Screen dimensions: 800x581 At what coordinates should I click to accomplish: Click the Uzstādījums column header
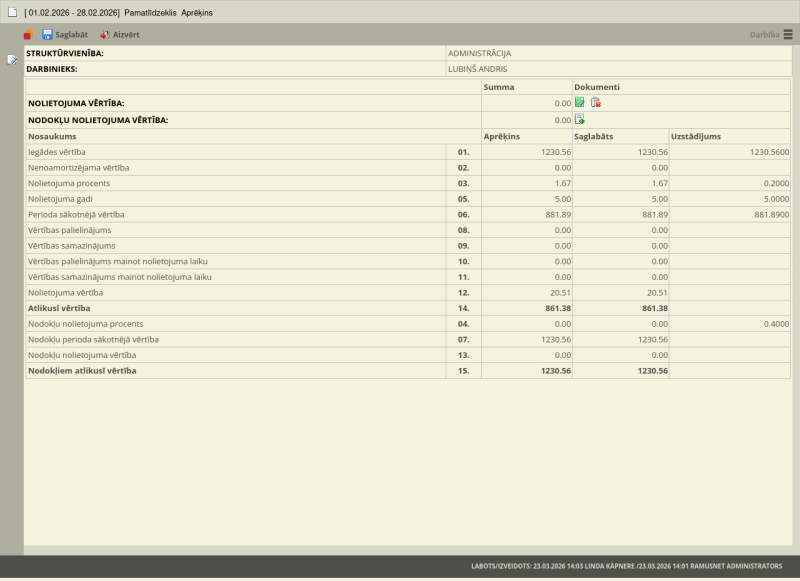697,136
